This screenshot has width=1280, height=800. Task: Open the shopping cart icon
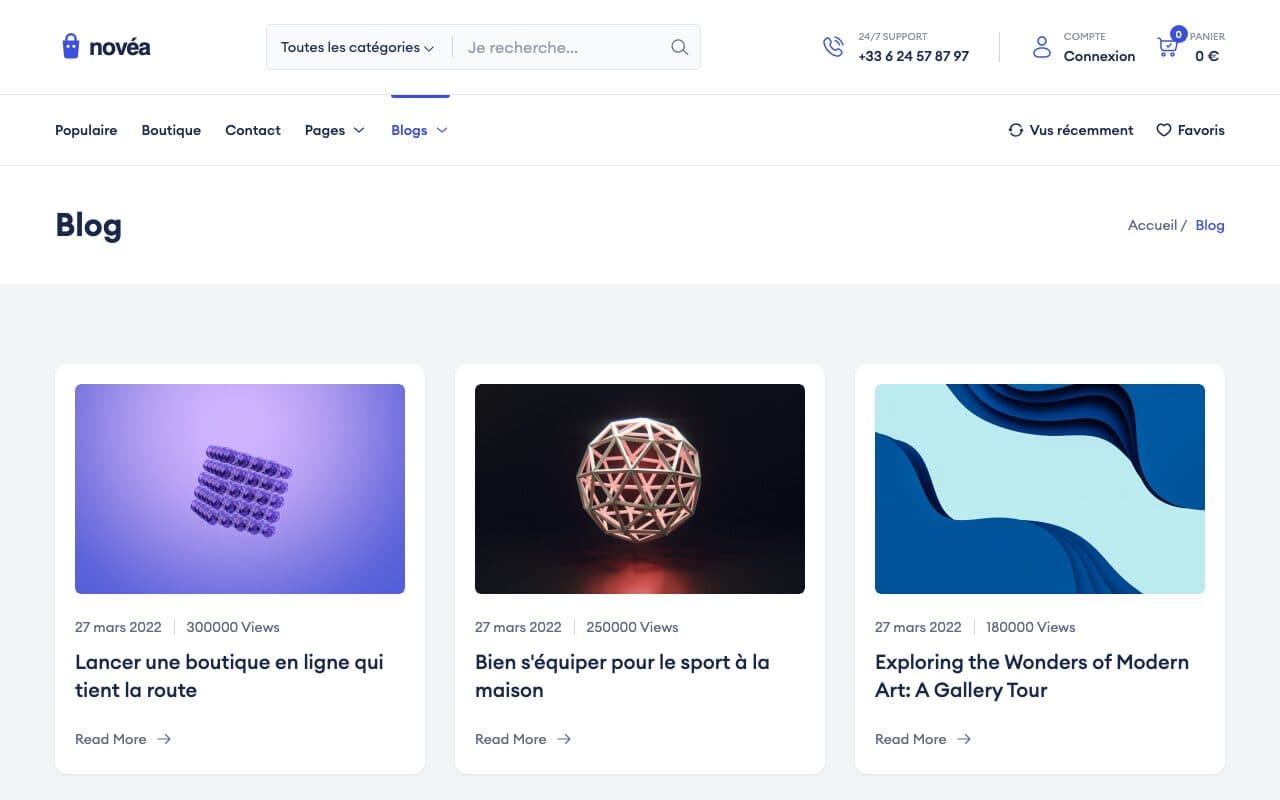tap(1167, 47)
